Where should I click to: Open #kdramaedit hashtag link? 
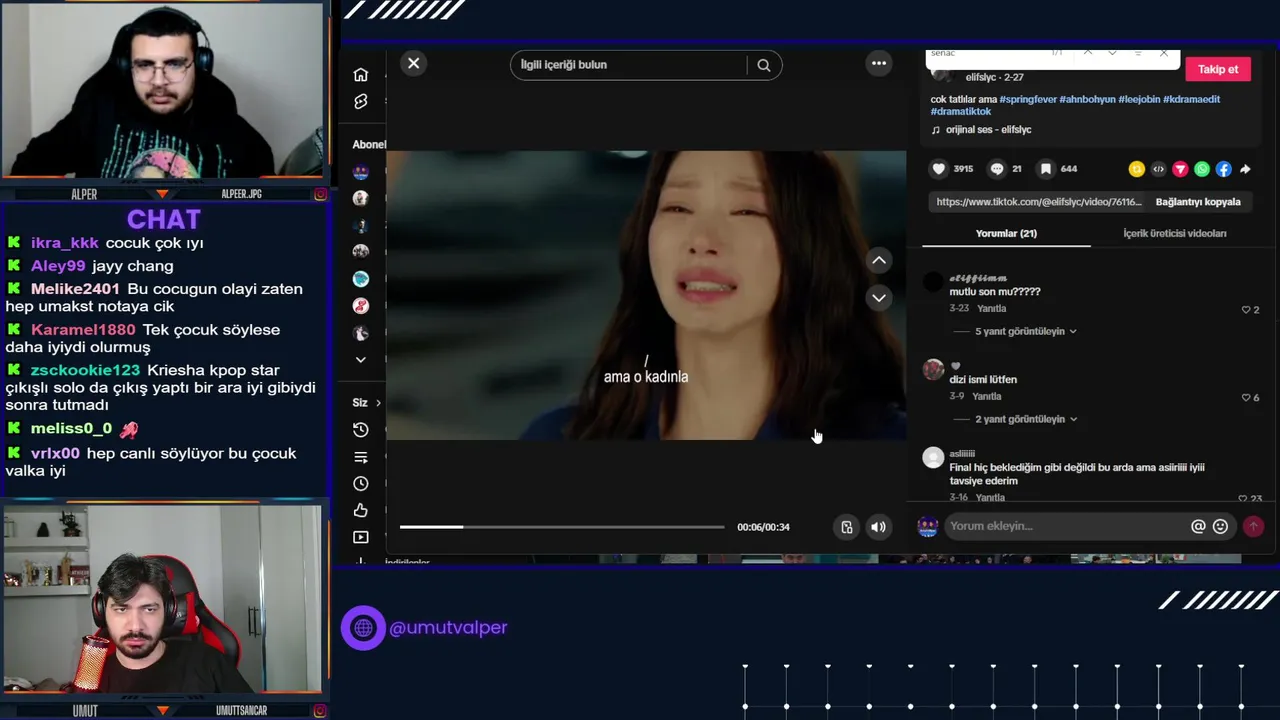click(1192, 100)
